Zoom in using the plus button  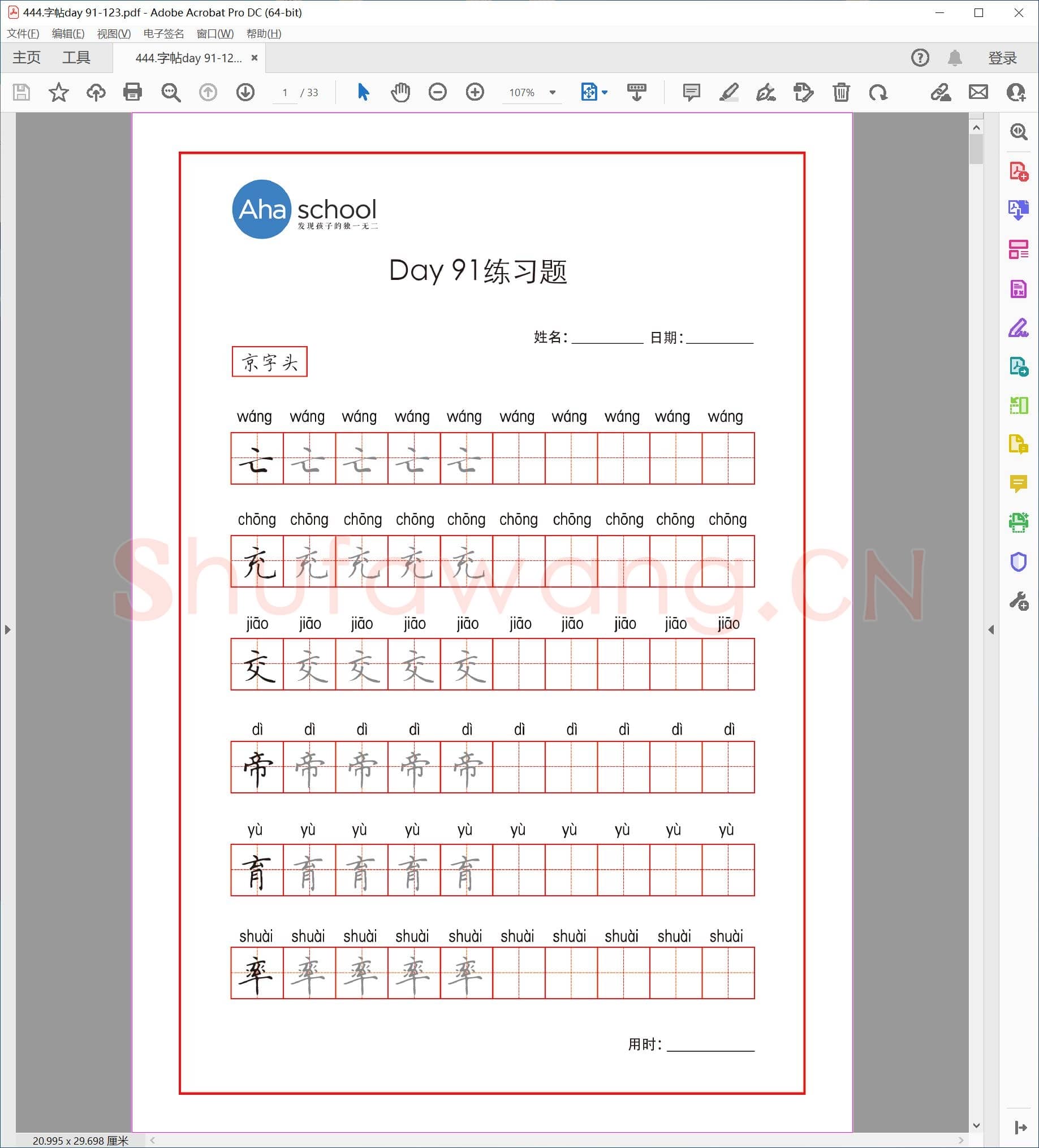[x=475, y=92]
